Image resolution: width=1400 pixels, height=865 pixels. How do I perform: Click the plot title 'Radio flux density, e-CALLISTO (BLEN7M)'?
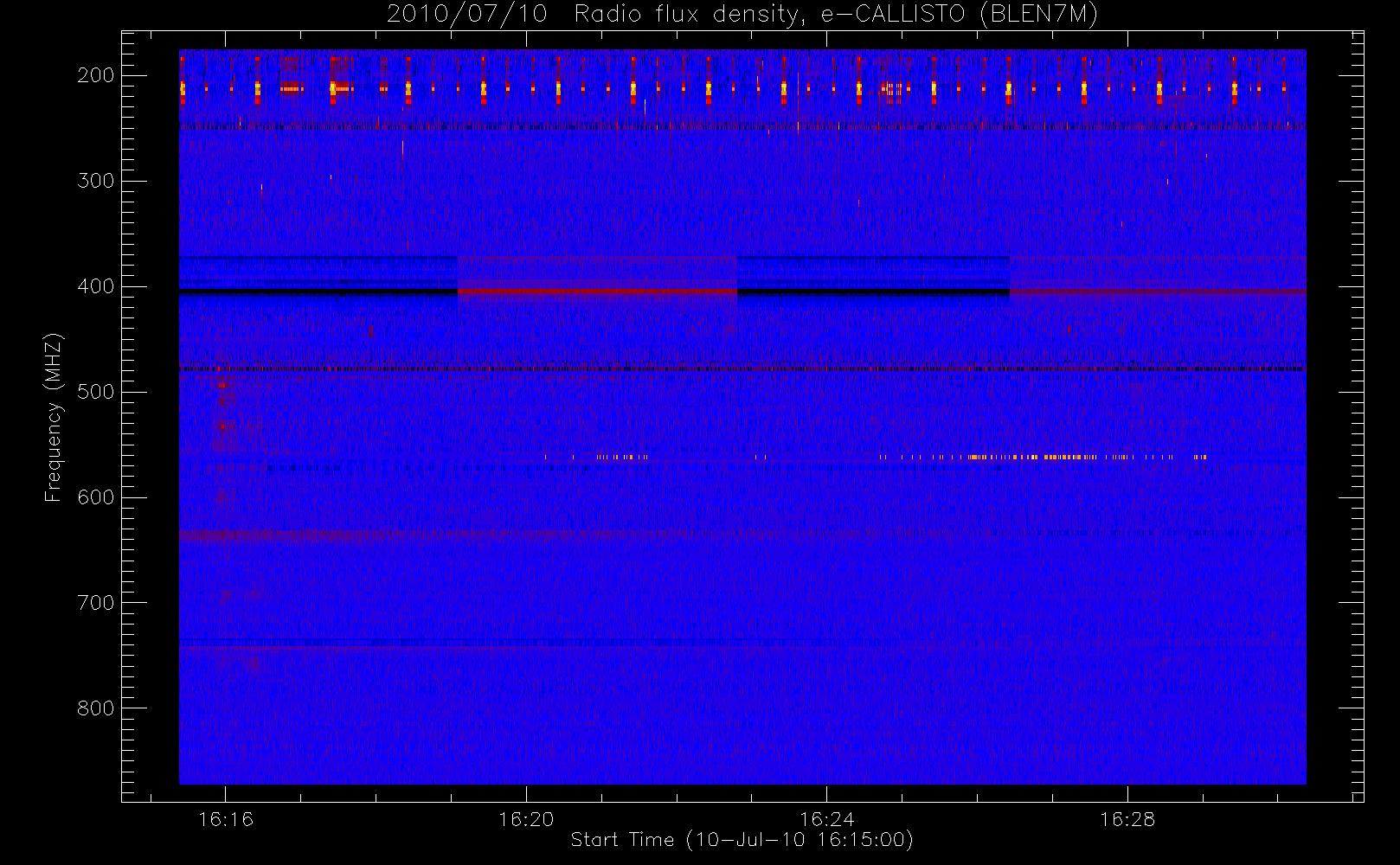click(836, 15)
